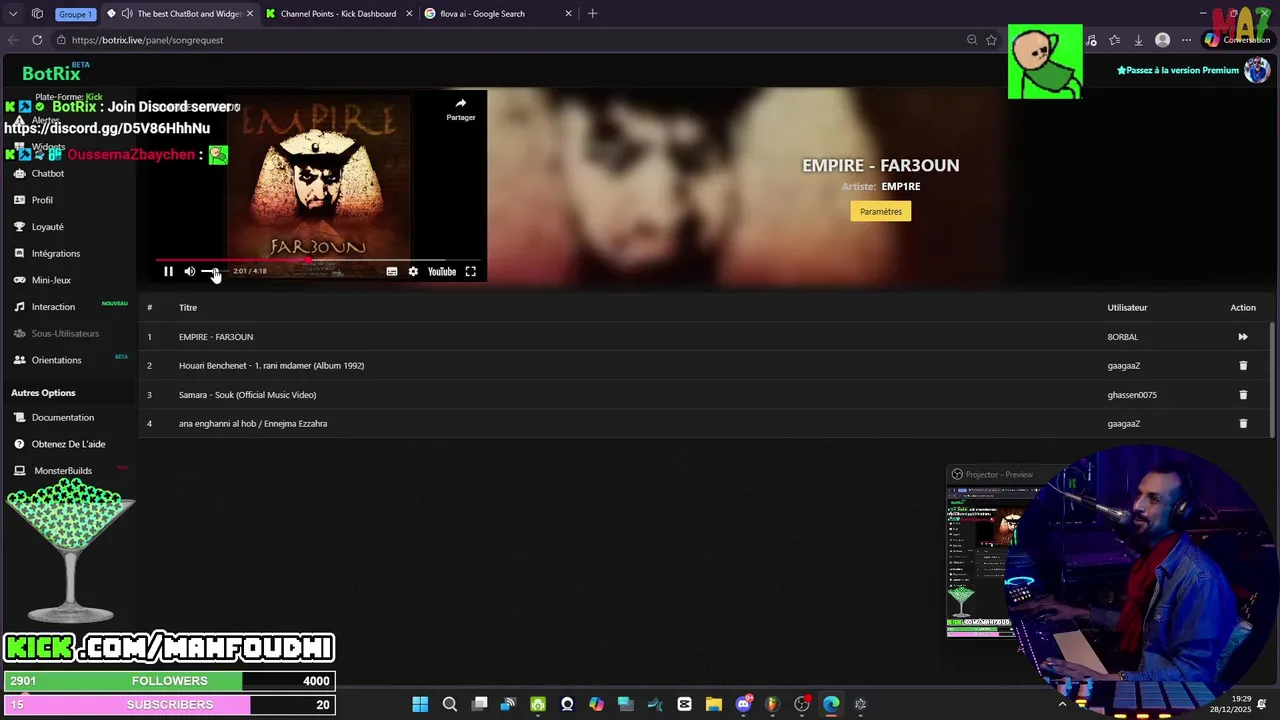
Task: Pause the YouTube video player
Action: (168, 272)
